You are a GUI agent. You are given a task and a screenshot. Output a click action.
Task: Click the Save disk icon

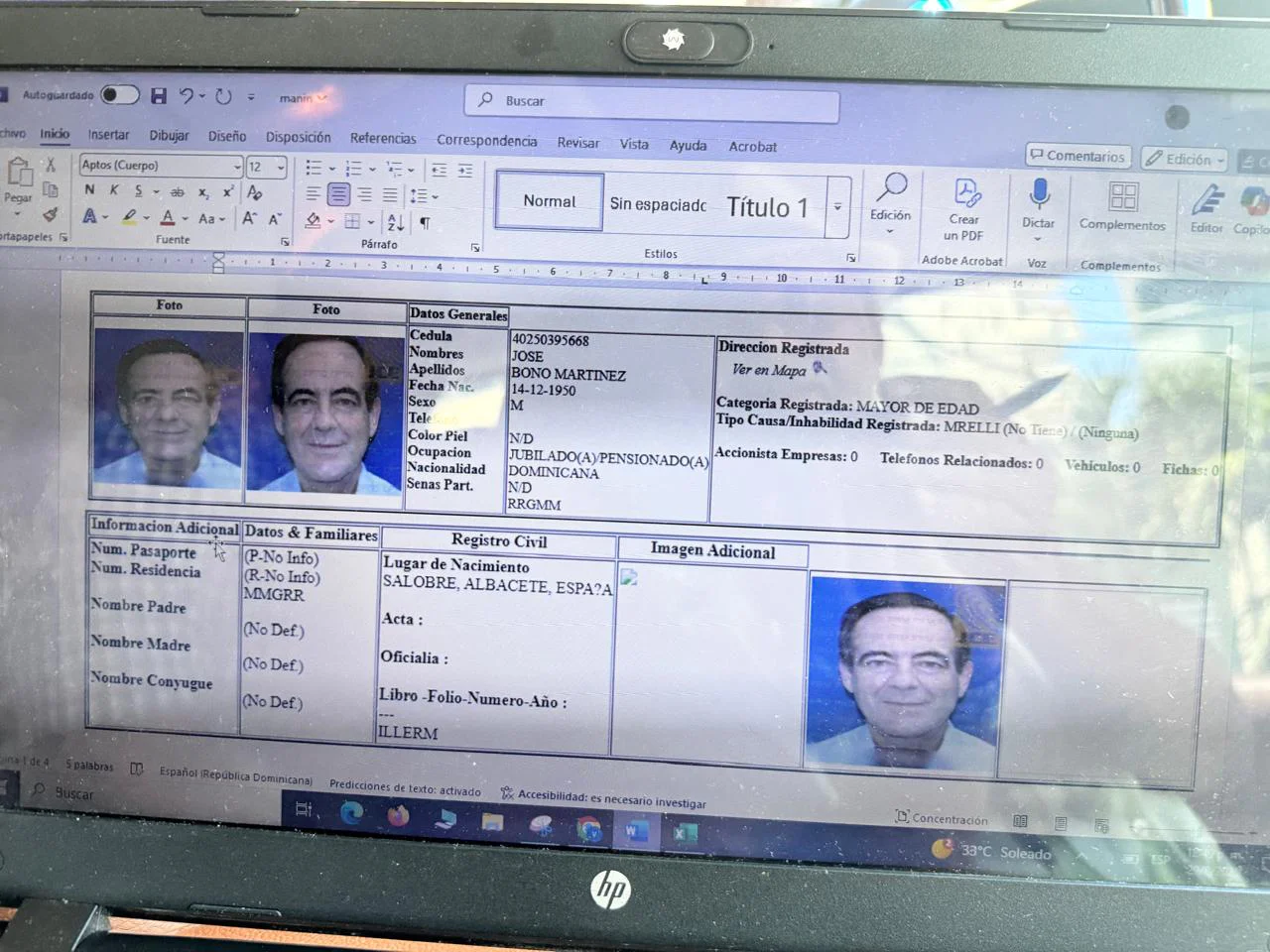(158, 96)
